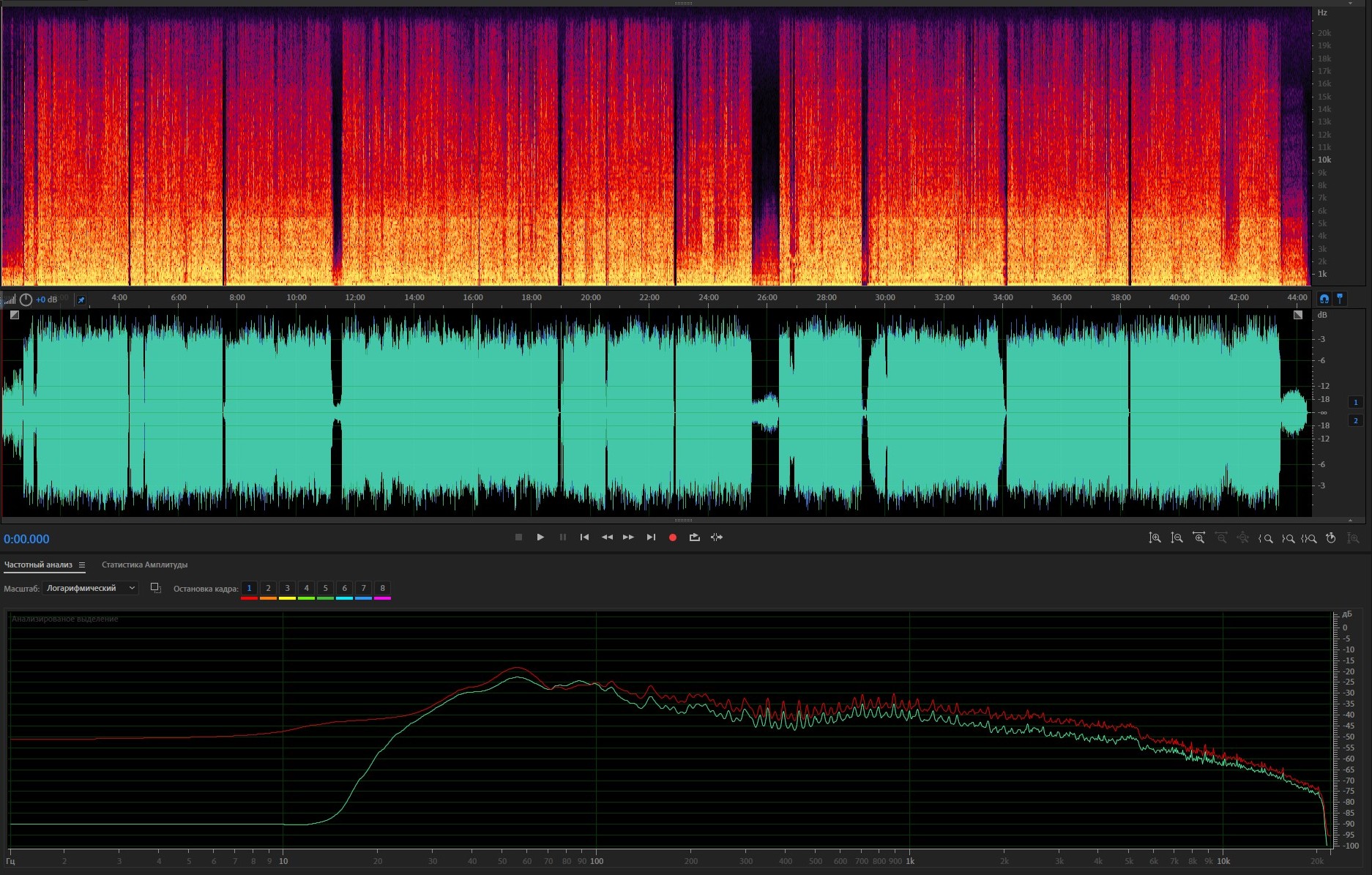The height and width of the screenshot is (875, 1372).
Task: Set hold frame 2 (orange)
Action: click(268, 589)
